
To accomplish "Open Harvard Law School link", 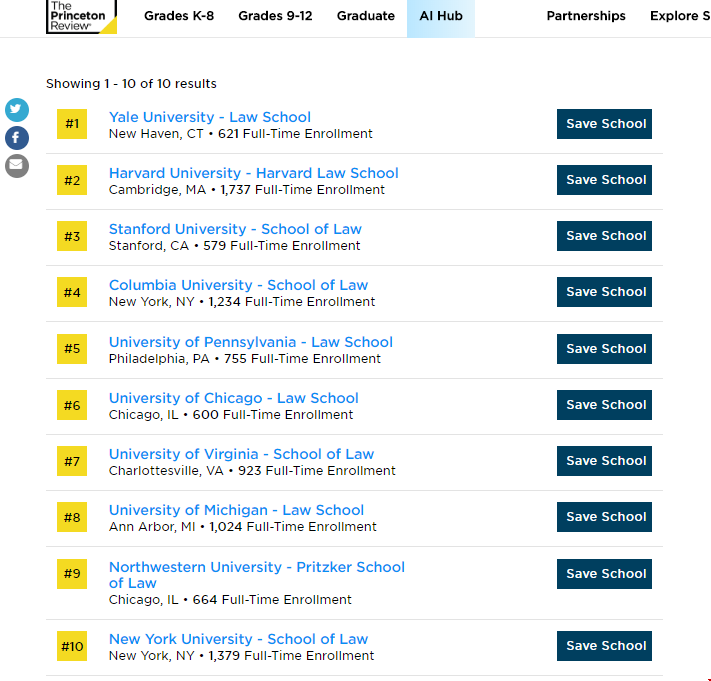I will click(253, 173).
